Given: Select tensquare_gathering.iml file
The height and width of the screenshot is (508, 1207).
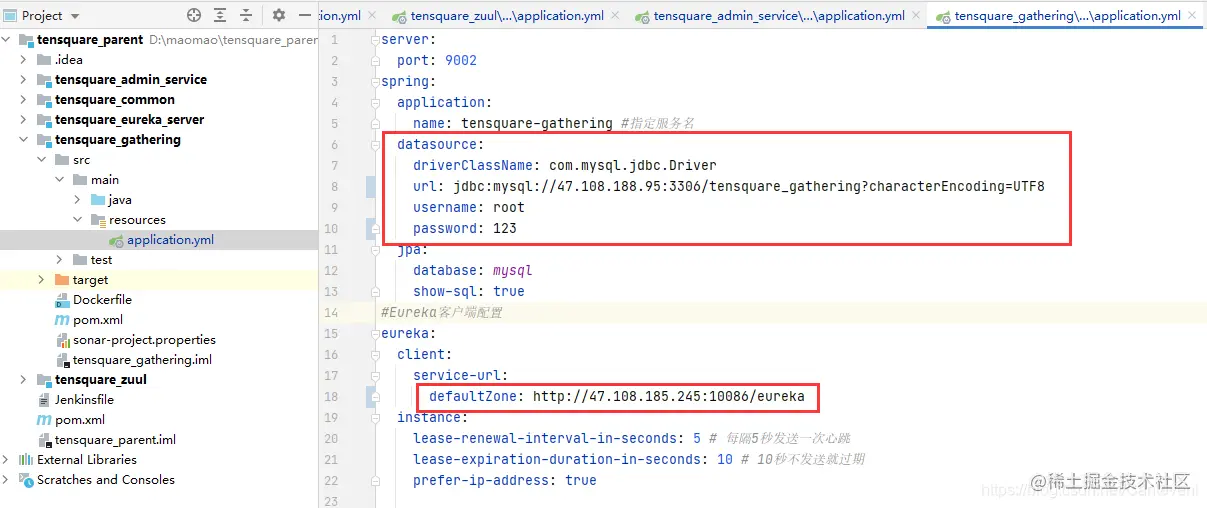Looking at the screenshot, I should coord(142,360).
